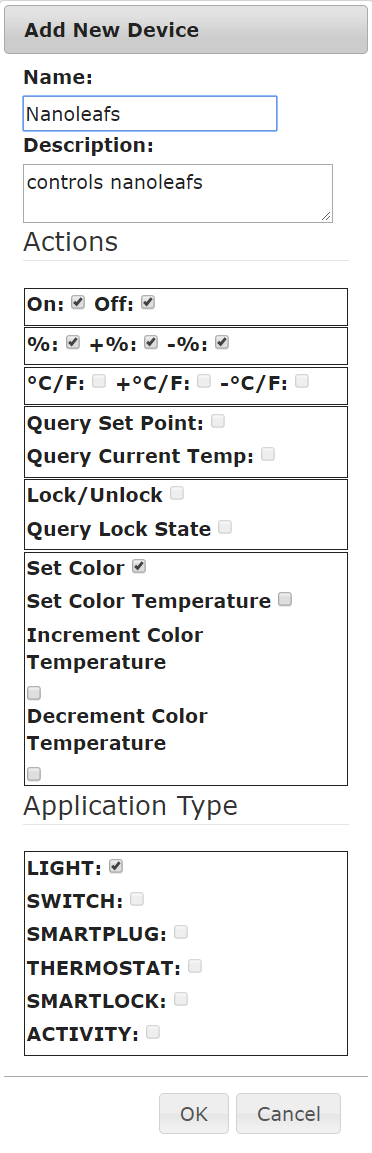The width and height of the screenshot is (372, 1153).
Task: Click the Name input field
Action: point(150,114)
